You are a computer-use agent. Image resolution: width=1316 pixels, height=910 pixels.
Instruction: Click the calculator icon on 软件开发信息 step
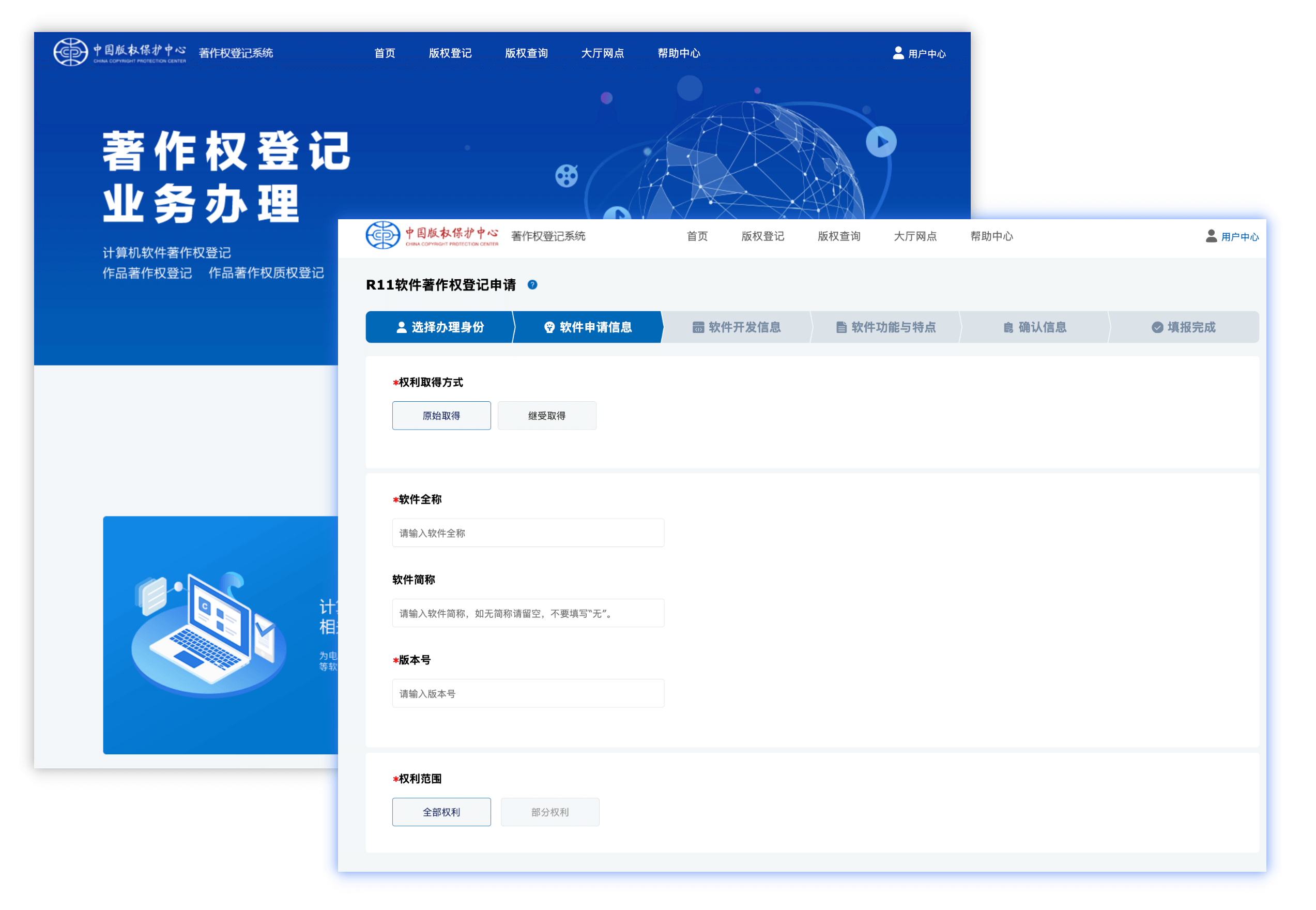[698, 327]
